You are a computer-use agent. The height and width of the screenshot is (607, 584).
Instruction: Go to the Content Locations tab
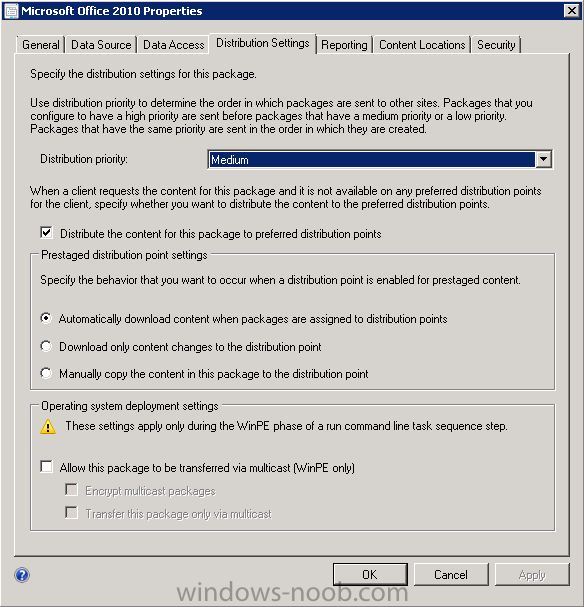pyautogui.click(x=422, y=45)
